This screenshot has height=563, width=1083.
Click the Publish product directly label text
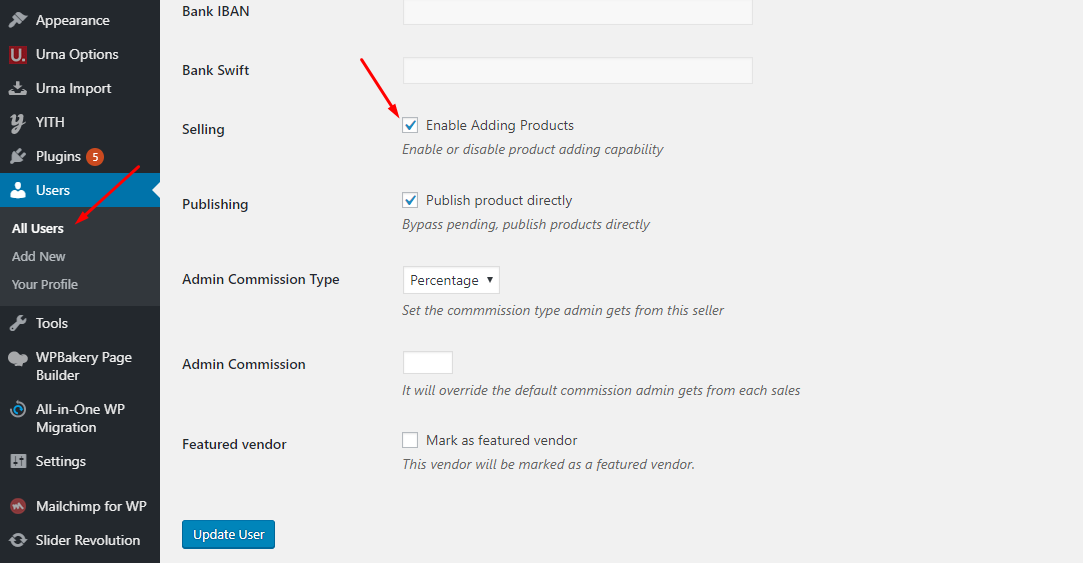(x=499, y=200)
